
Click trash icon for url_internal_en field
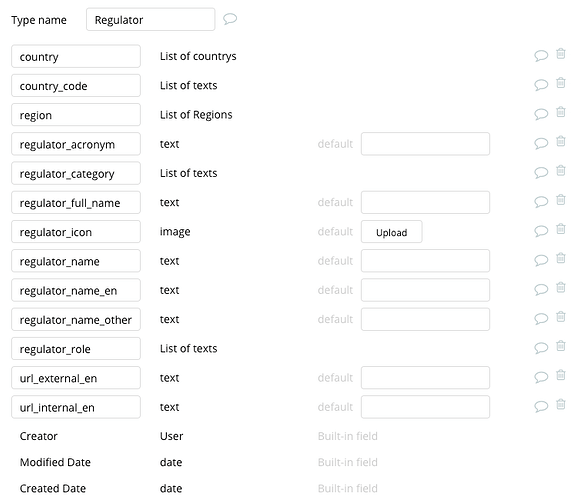(561, 404)
